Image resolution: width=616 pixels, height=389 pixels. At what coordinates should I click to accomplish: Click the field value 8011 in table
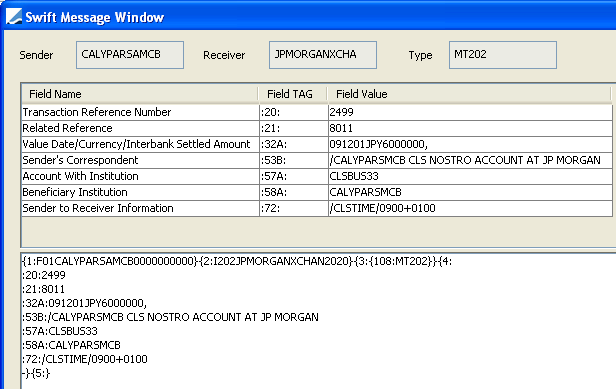click(x=470, y=128)
